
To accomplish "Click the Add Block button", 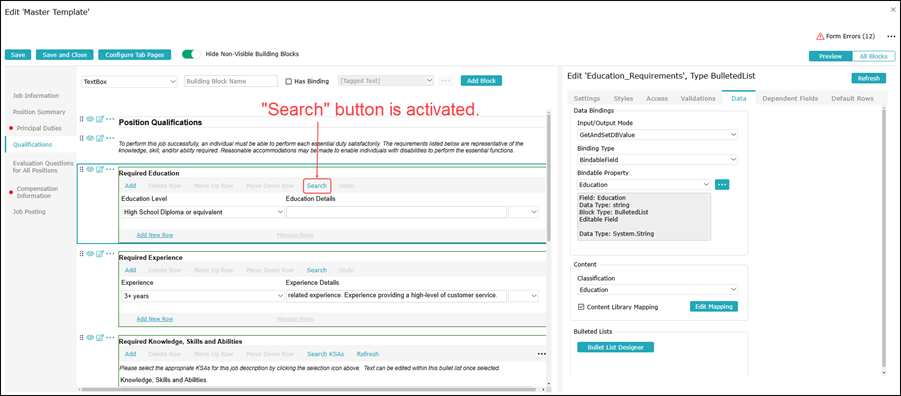I will (x=481, y=80).
